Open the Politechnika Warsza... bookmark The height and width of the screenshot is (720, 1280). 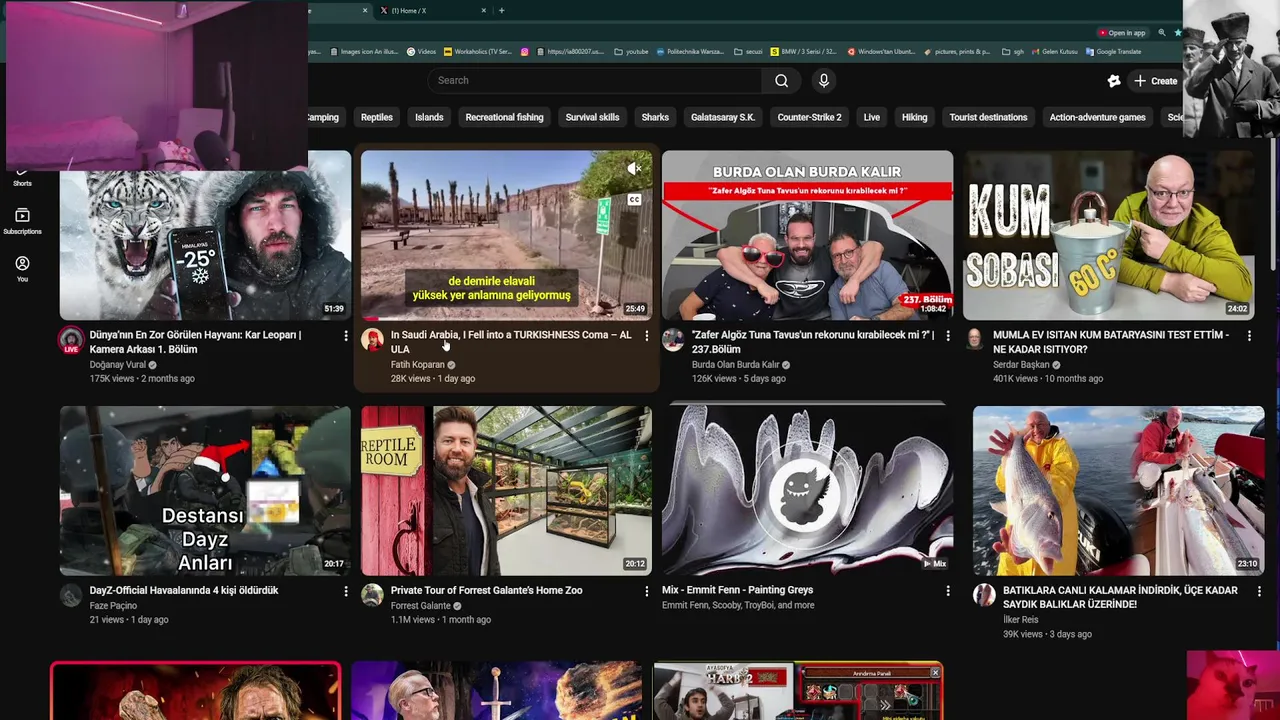coord(690,51)
